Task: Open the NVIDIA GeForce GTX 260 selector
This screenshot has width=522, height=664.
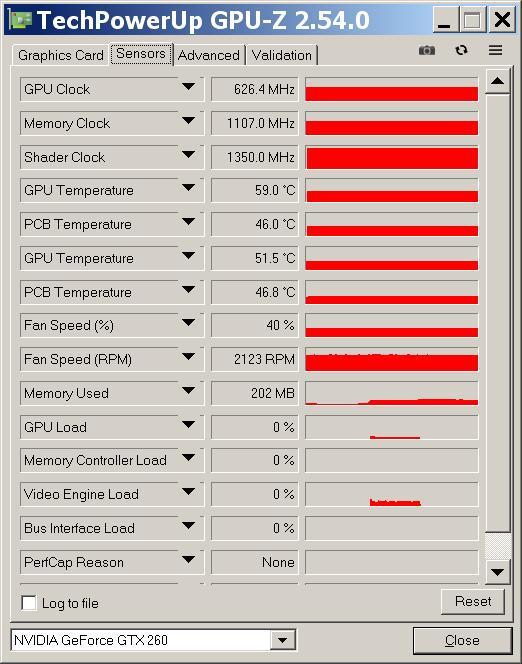Action: pos(153,640)
